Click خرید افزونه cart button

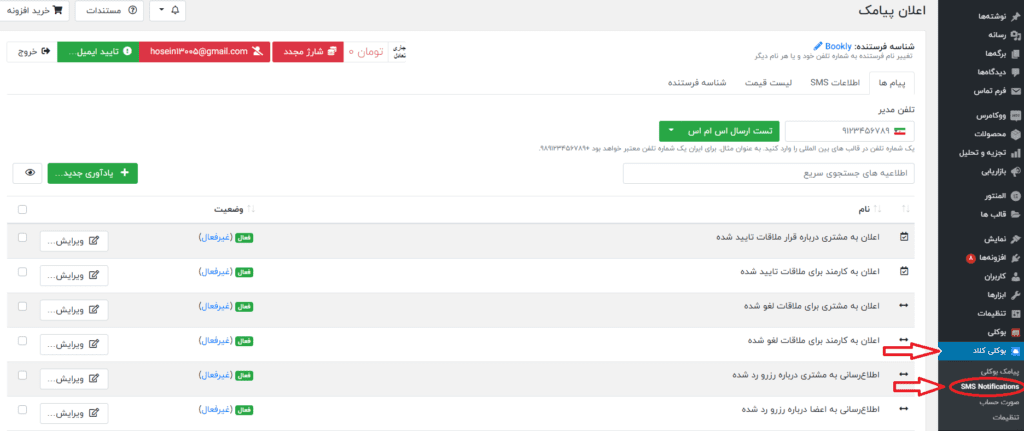pyautogui.click(x=34, y=10)
